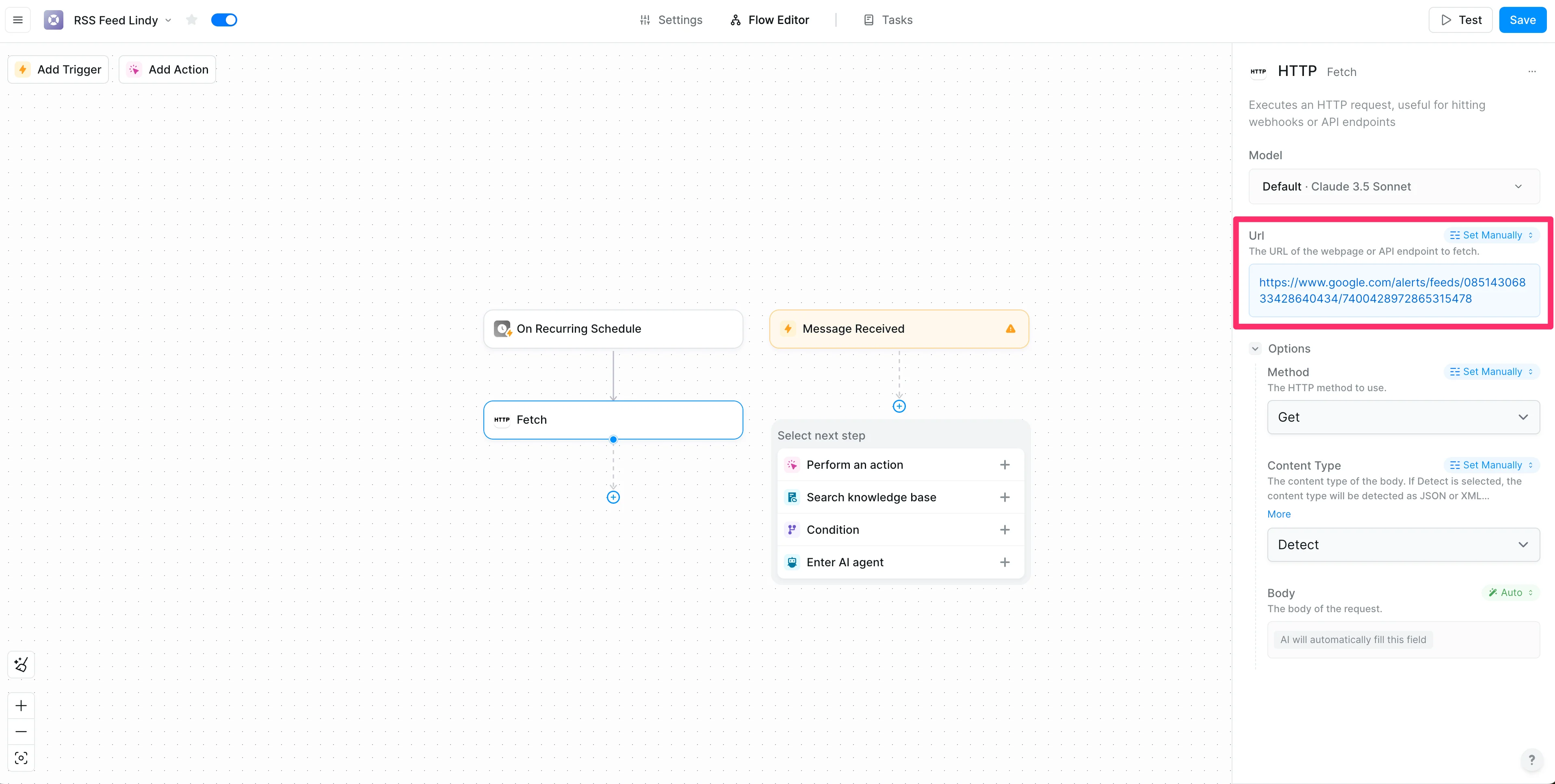
Task: Switch Body field Auto mode toggle
Action: point(1510,593)
